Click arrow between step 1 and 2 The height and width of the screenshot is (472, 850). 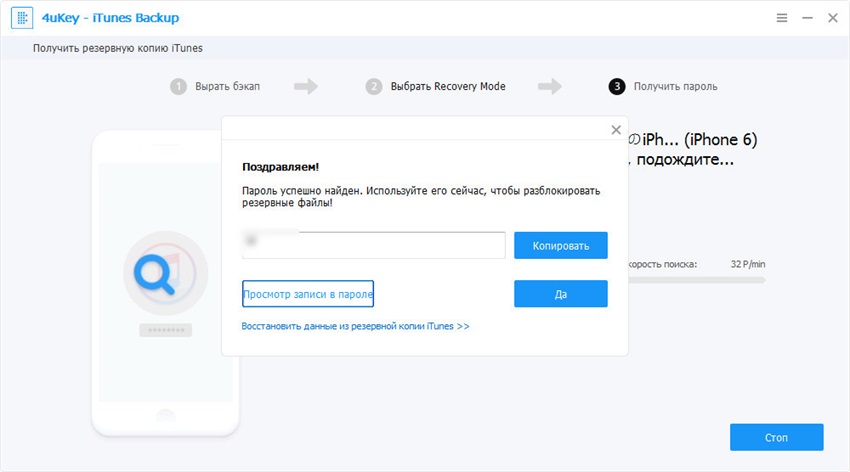pyautogui.click(x=306, y=86)
